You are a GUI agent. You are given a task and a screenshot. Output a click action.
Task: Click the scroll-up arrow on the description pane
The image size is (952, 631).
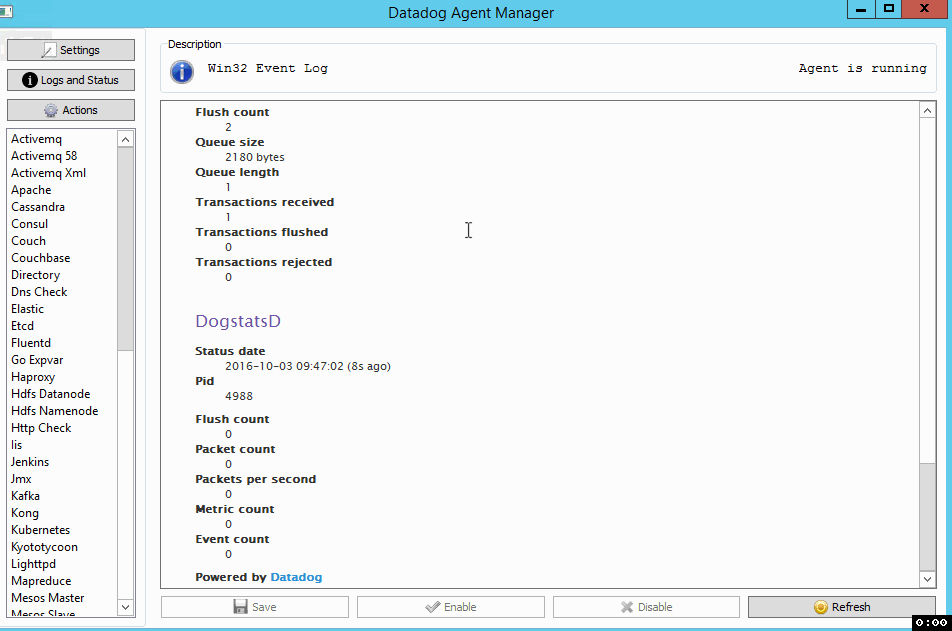click(927, 110)
